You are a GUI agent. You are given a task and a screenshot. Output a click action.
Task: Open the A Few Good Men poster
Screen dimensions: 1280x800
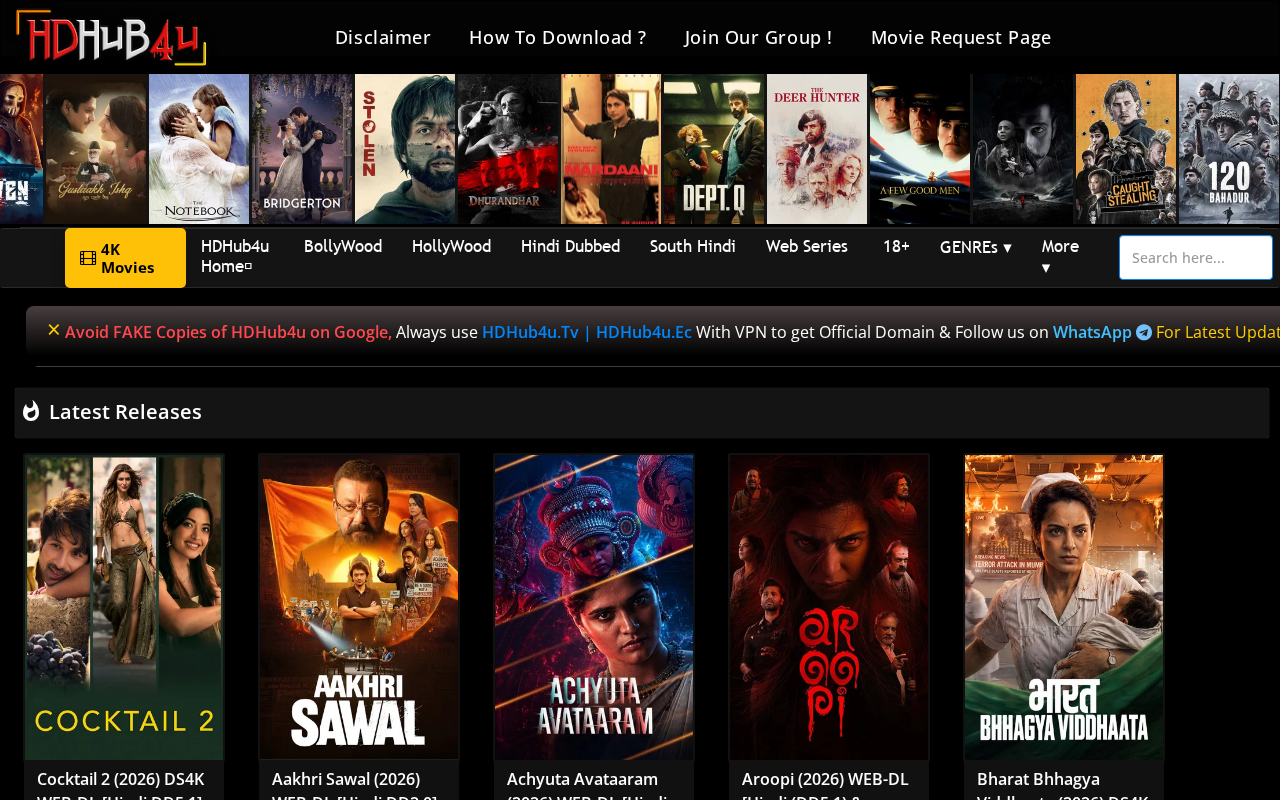pyautogui.click(x=920, y=149)
